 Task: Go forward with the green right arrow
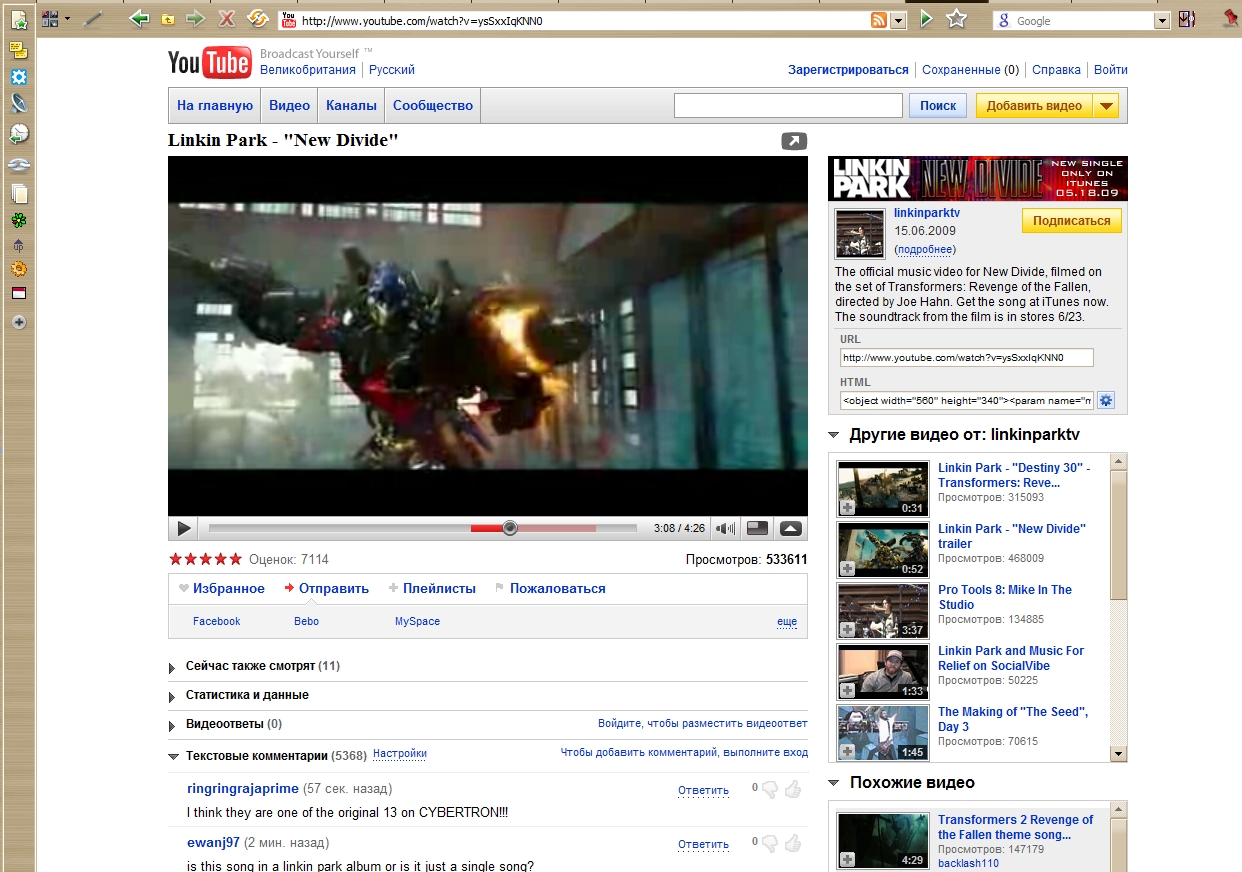click(196, 19)
